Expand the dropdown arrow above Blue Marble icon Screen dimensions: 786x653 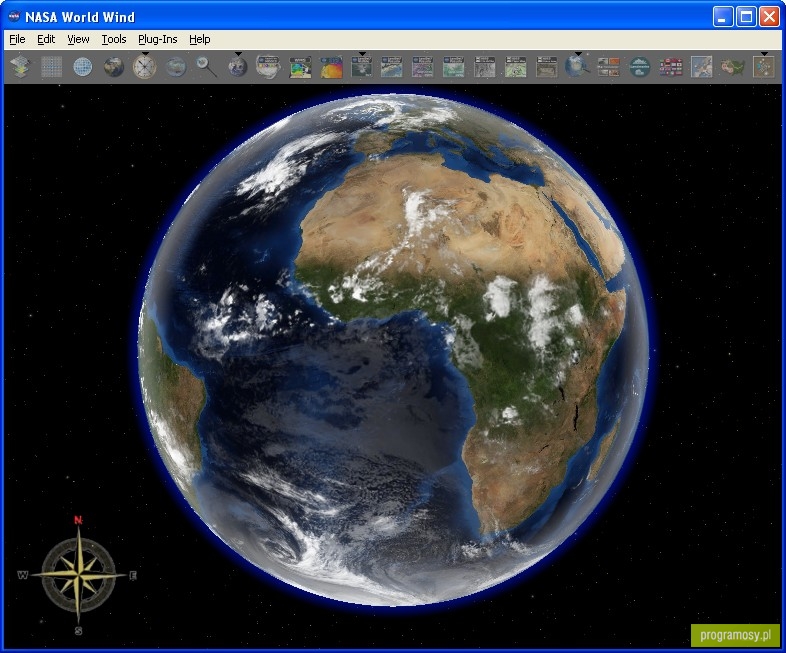(x=238, y=53)
